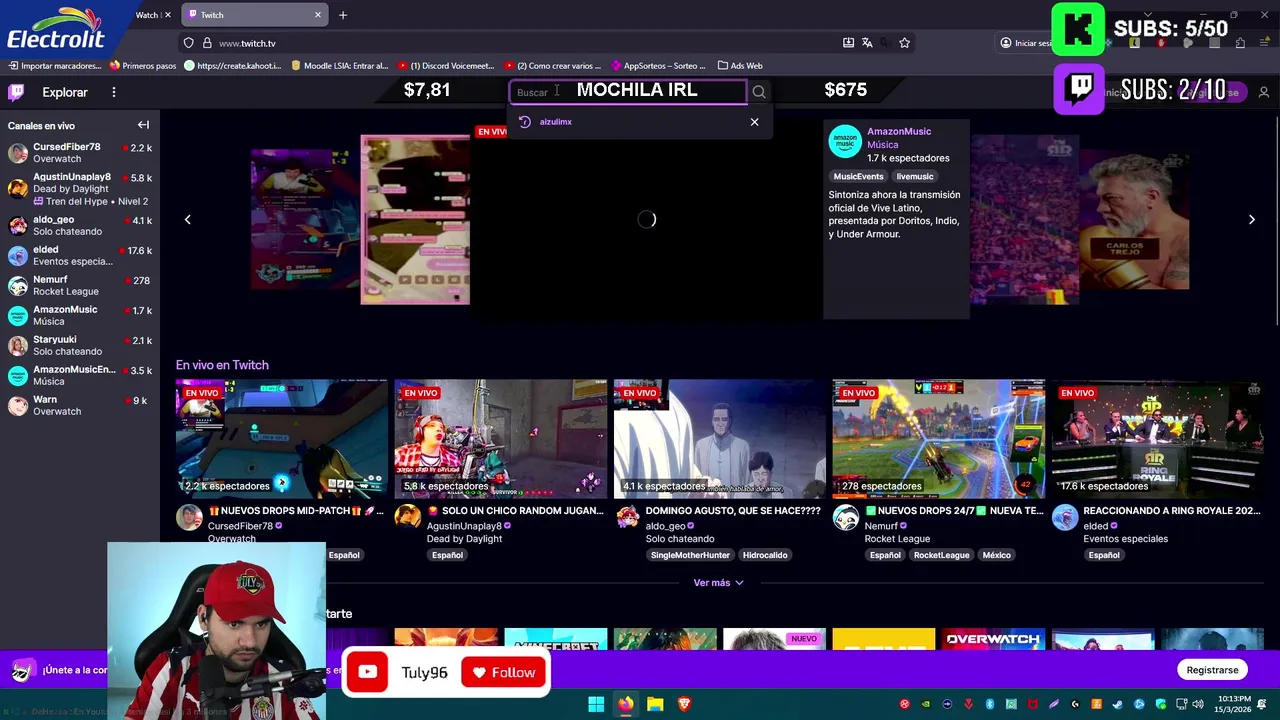The image size is (1280, 720).
Task: Click the Twitch logo home icon
Action: coord(16,92)
